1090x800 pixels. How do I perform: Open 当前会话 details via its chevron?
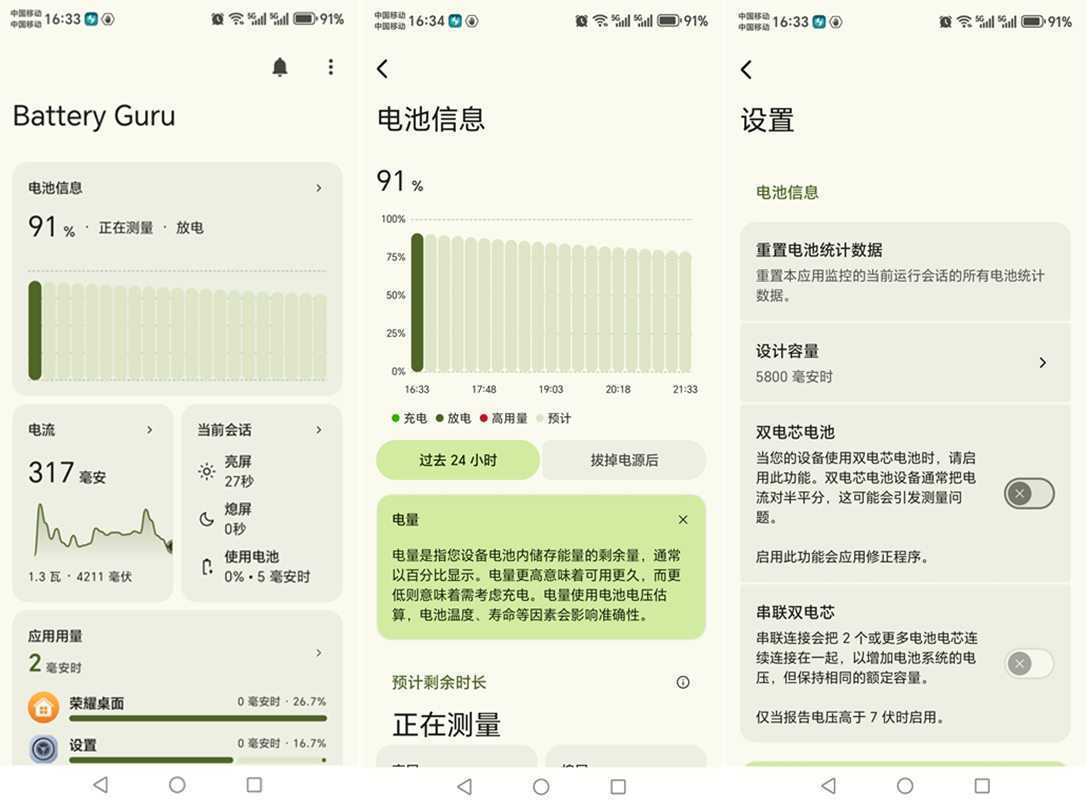point(318,430)
